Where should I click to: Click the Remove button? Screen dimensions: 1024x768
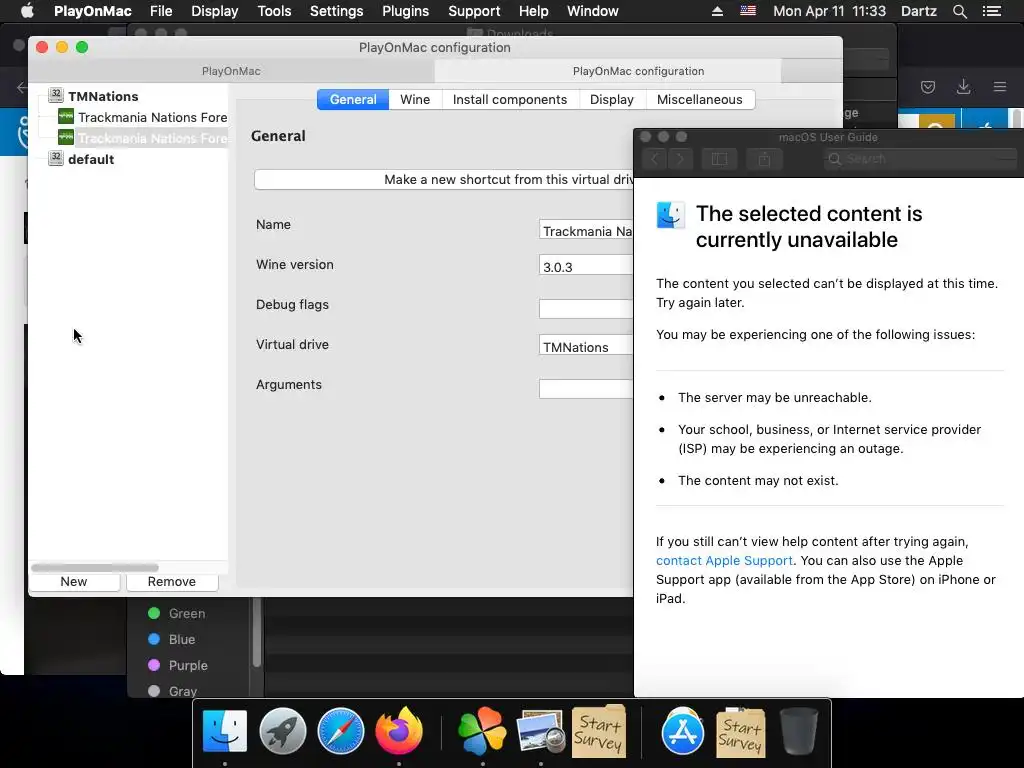(172, 581)
